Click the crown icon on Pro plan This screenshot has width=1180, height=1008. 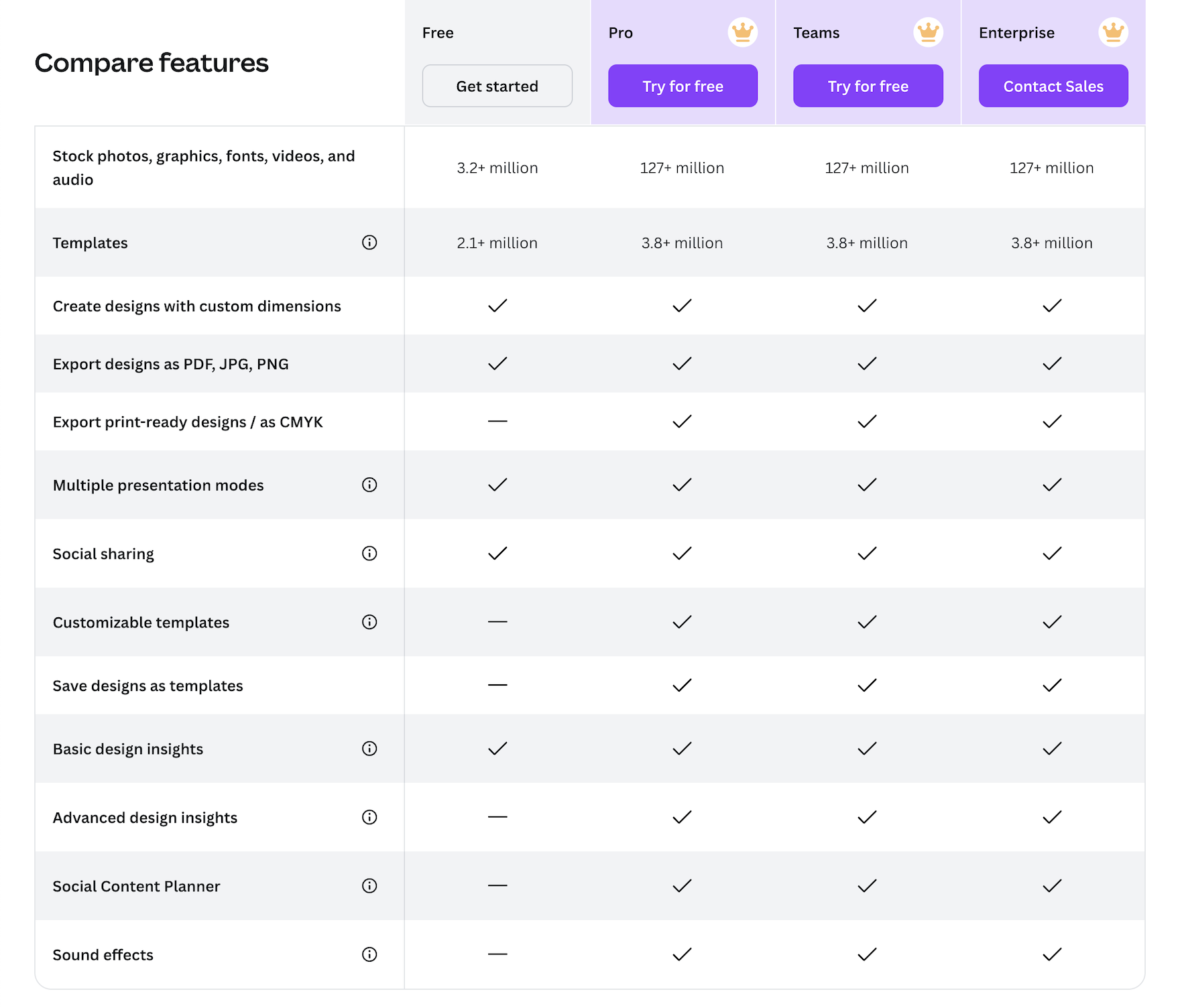click(x=742, y=32)
